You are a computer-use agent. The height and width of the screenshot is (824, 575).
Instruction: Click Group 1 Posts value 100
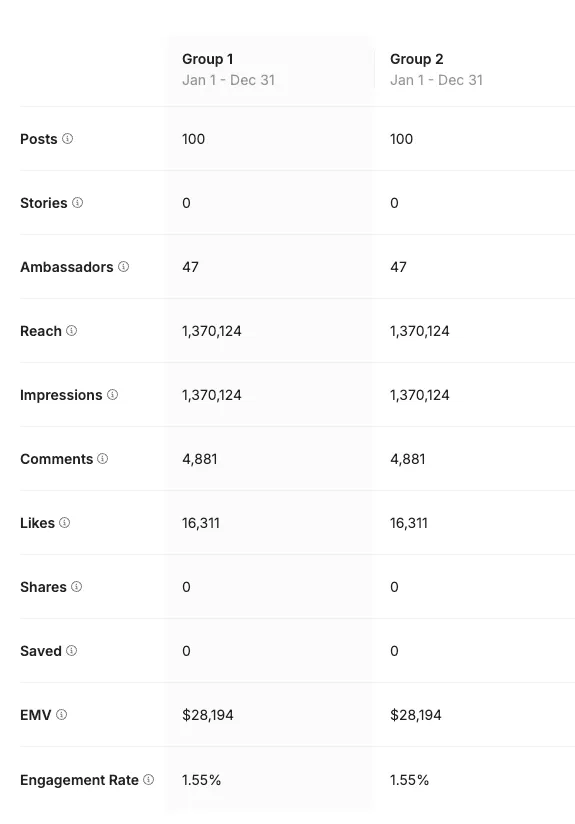(x=193, y=139)
